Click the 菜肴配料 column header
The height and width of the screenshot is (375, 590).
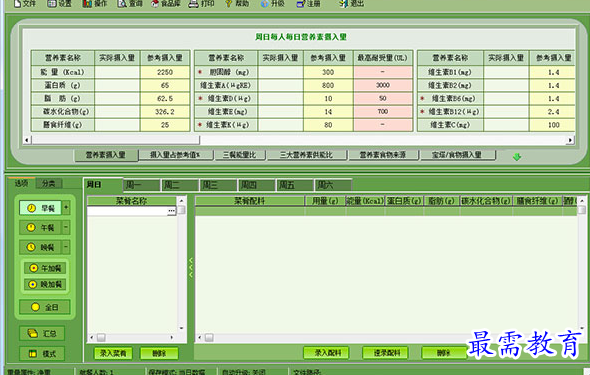249,201
